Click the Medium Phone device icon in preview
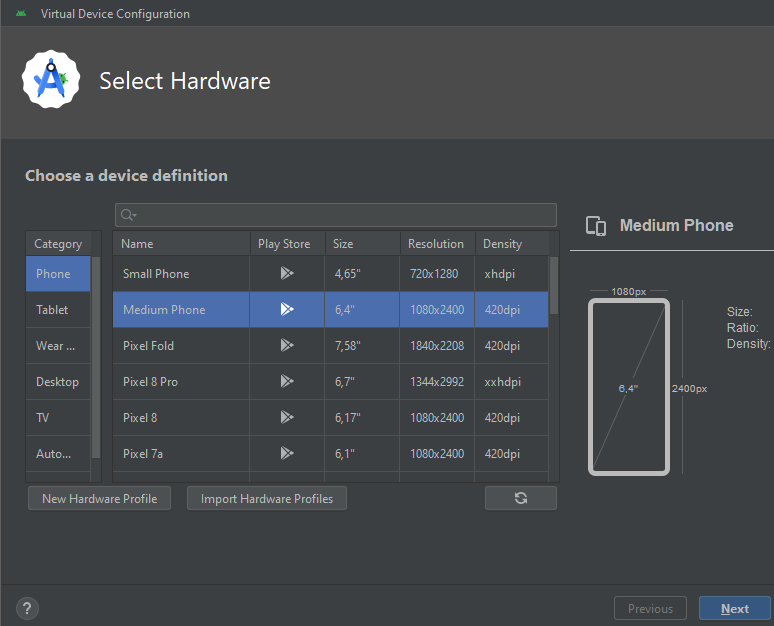The width and height of the screenshot is (774, 626). tap(596, 226)
